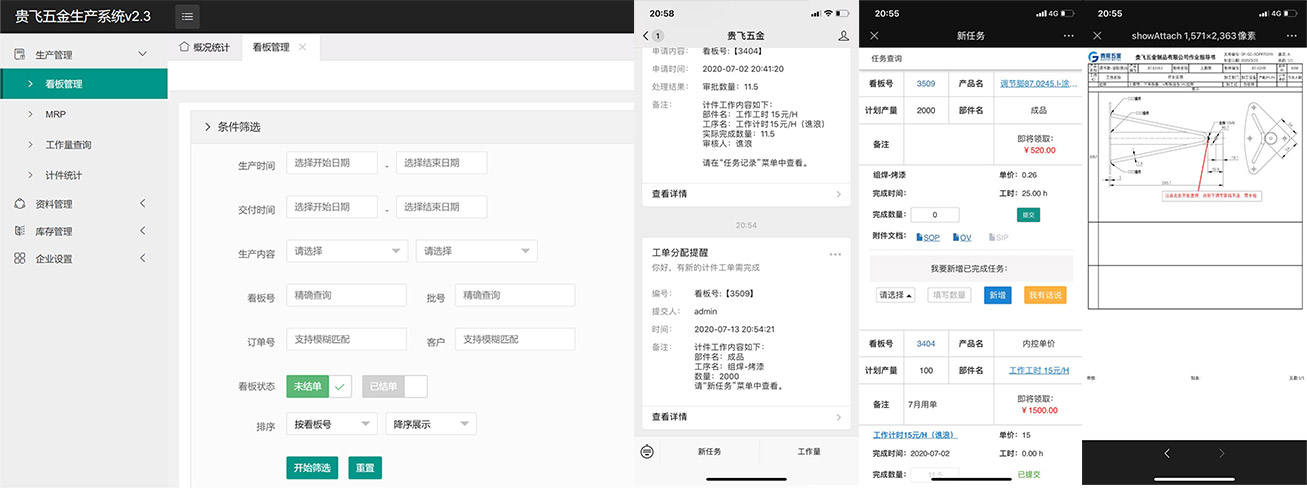Toggle the 已结单 status switch

(394, 386)
